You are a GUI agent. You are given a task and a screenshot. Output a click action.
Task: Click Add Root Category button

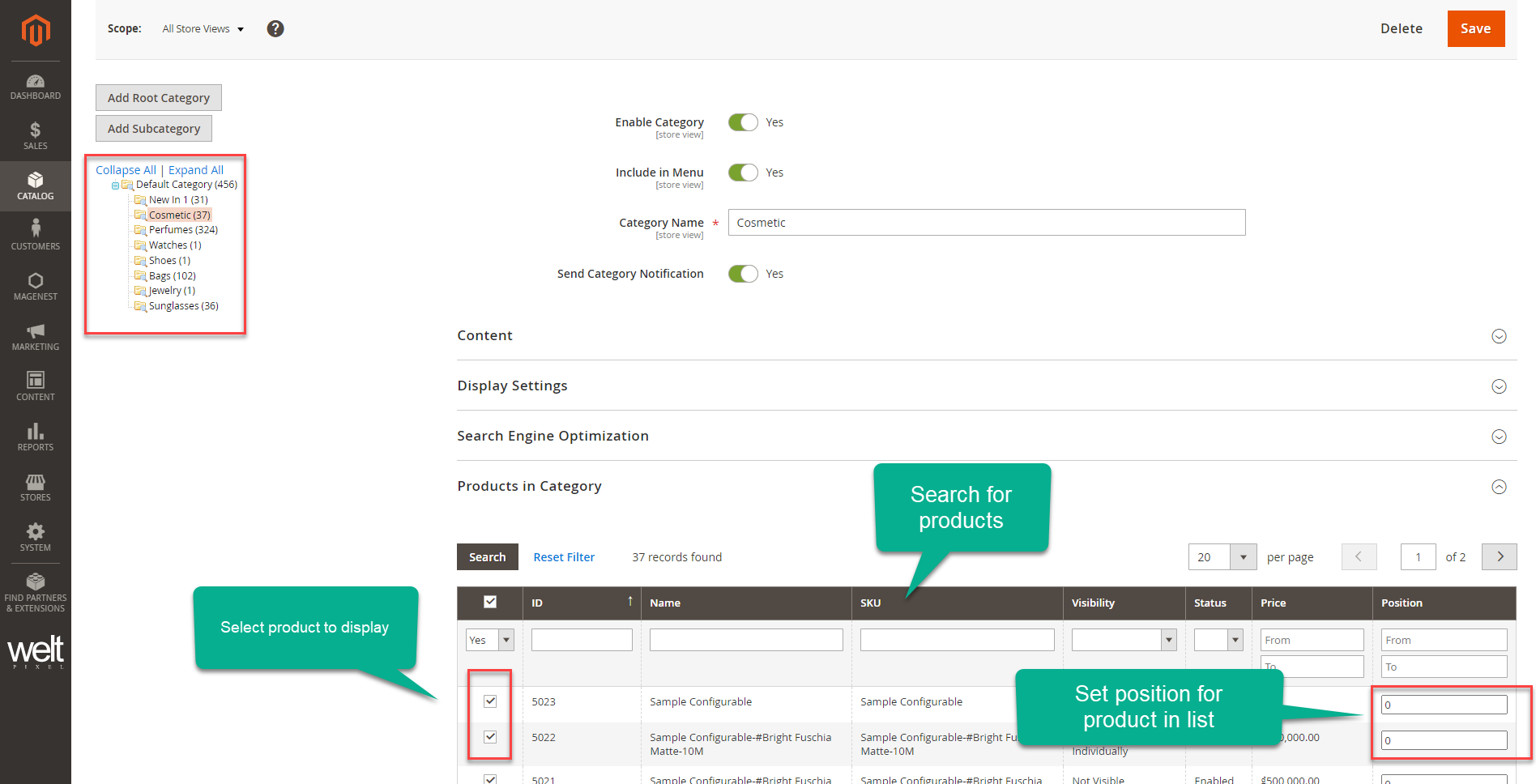(x=159, y=98)
